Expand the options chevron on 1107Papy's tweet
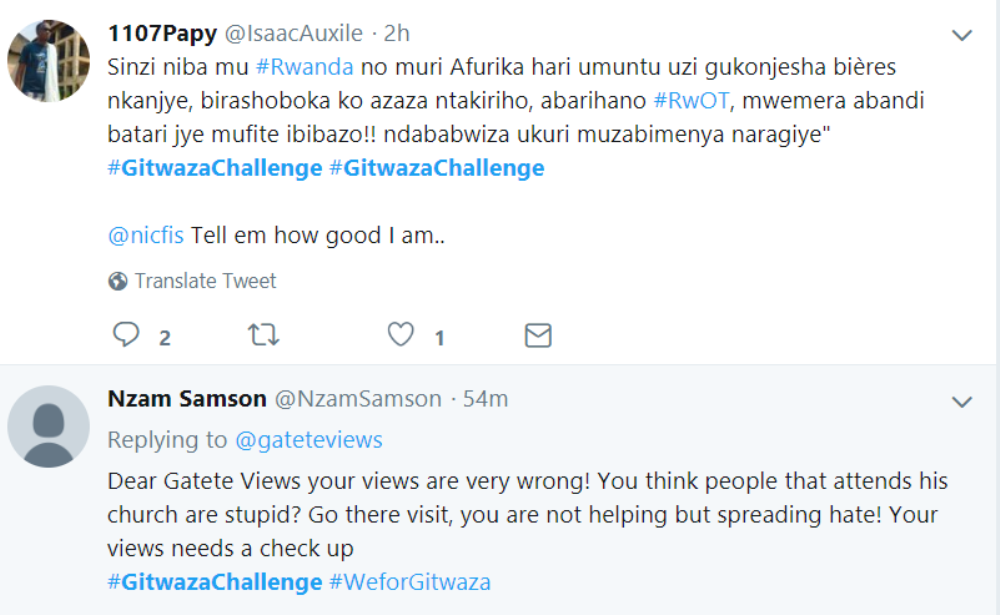Viewport: 1000px width, 615px height. pos(962,35)
